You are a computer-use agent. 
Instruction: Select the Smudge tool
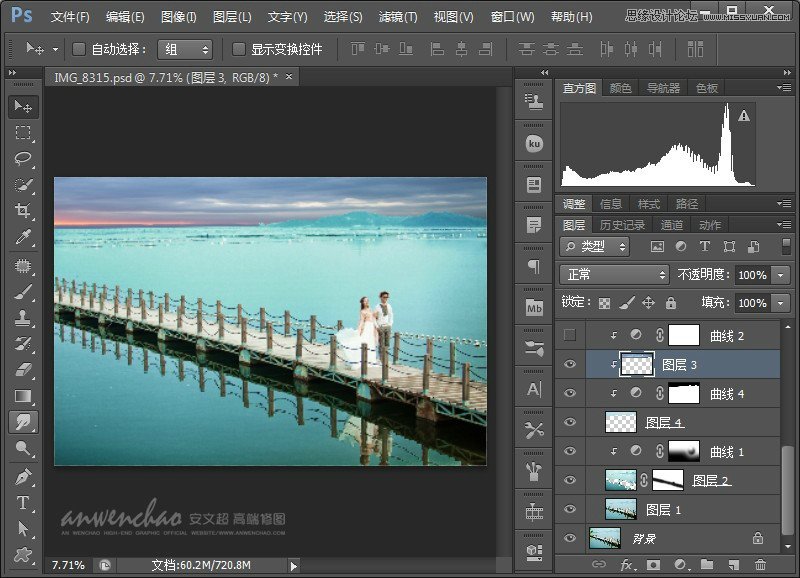(23, 422)
